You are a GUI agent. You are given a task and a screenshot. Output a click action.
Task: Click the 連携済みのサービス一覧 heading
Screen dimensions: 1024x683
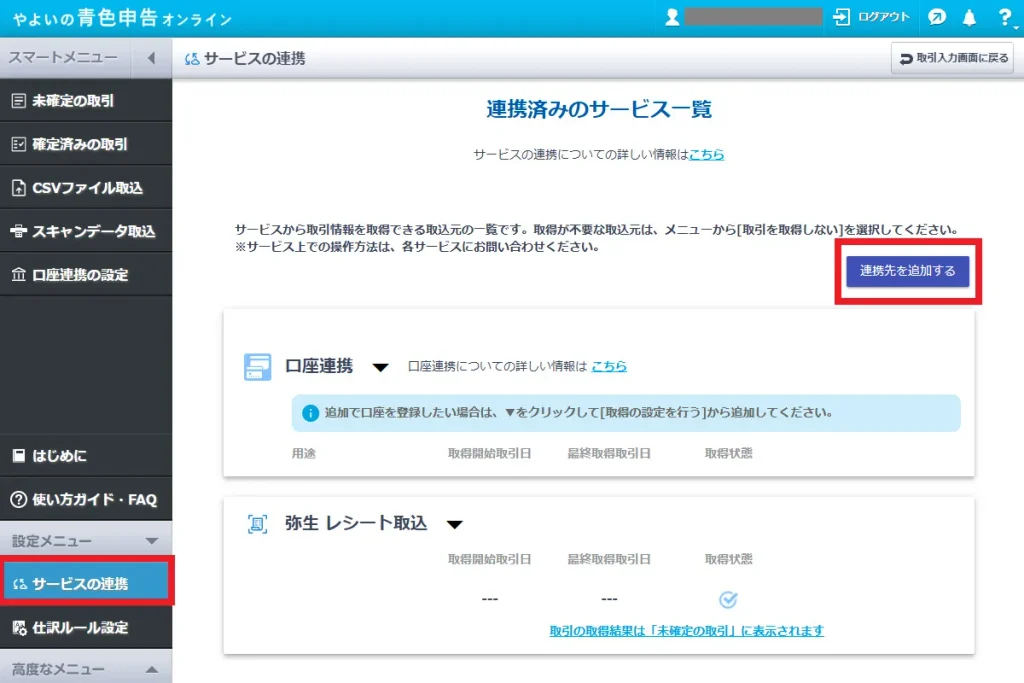click(599, 109)
